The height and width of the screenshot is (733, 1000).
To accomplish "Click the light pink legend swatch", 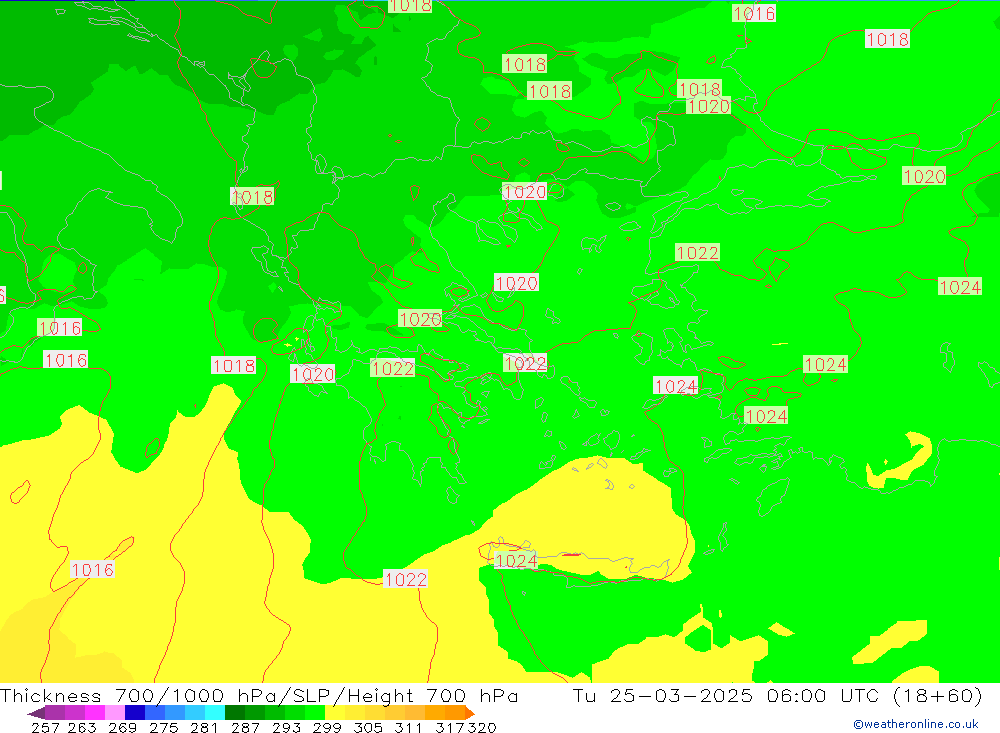I will point(115,713).
